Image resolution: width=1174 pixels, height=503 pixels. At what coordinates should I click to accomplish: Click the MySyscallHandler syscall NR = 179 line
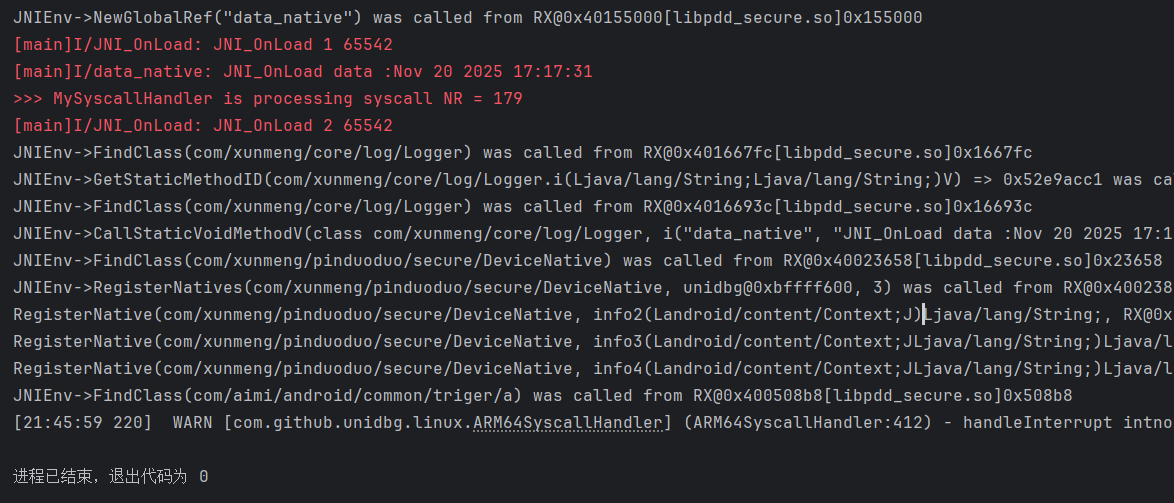268,99
